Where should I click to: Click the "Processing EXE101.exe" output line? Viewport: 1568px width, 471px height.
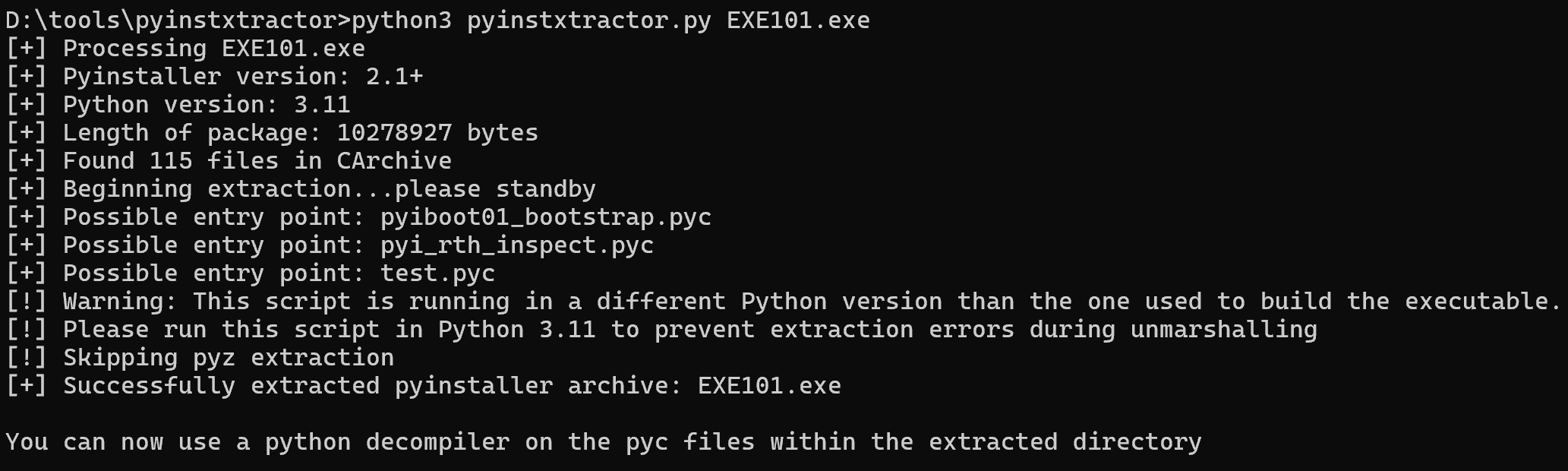click(x=213, y=49)
